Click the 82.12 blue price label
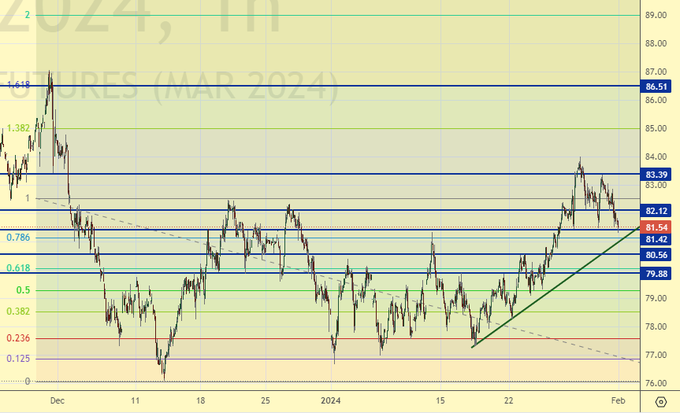680x413 pixels. 656,211
